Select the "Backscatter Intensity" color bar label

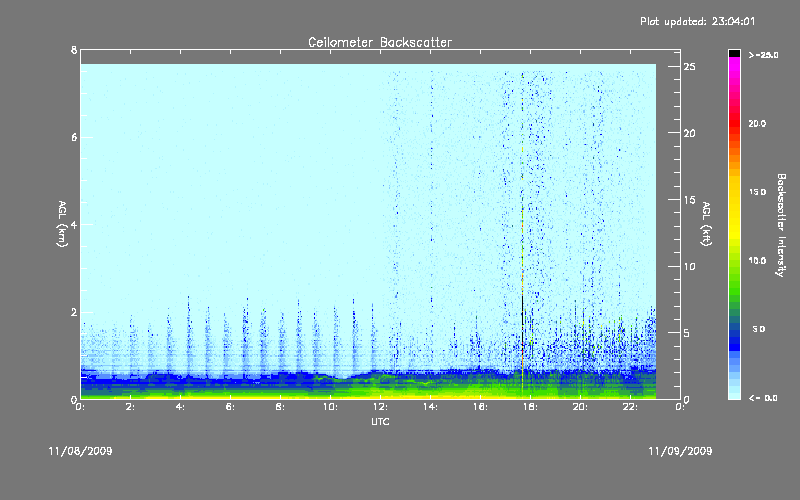[781, 225]
